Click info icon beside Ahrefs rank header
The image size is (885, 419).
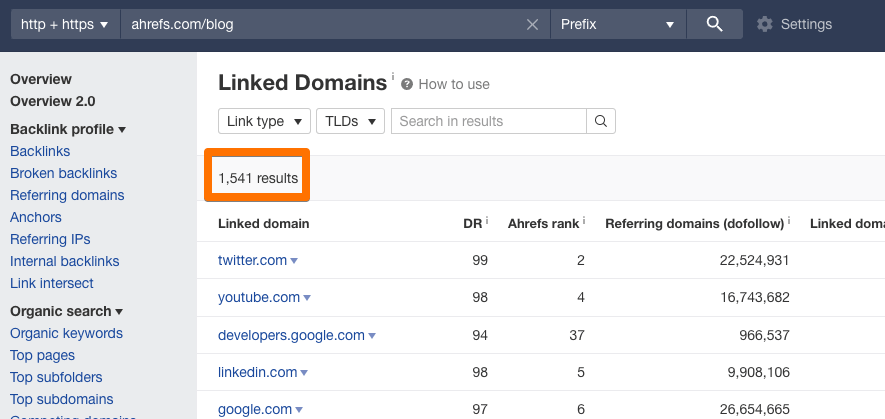pyautogui.click(x=584, y=221)
